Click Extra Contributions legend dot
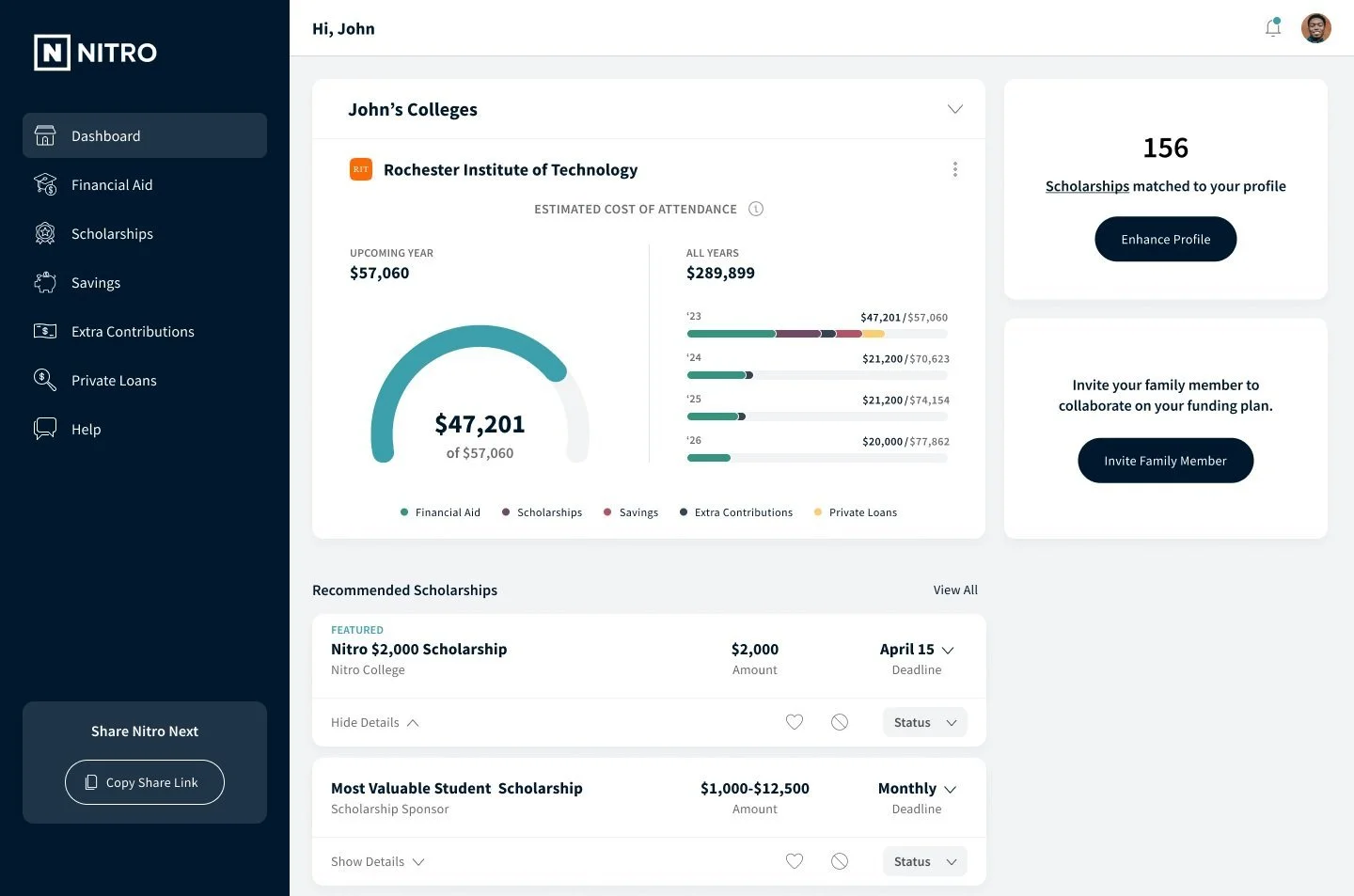 (684, 512)
